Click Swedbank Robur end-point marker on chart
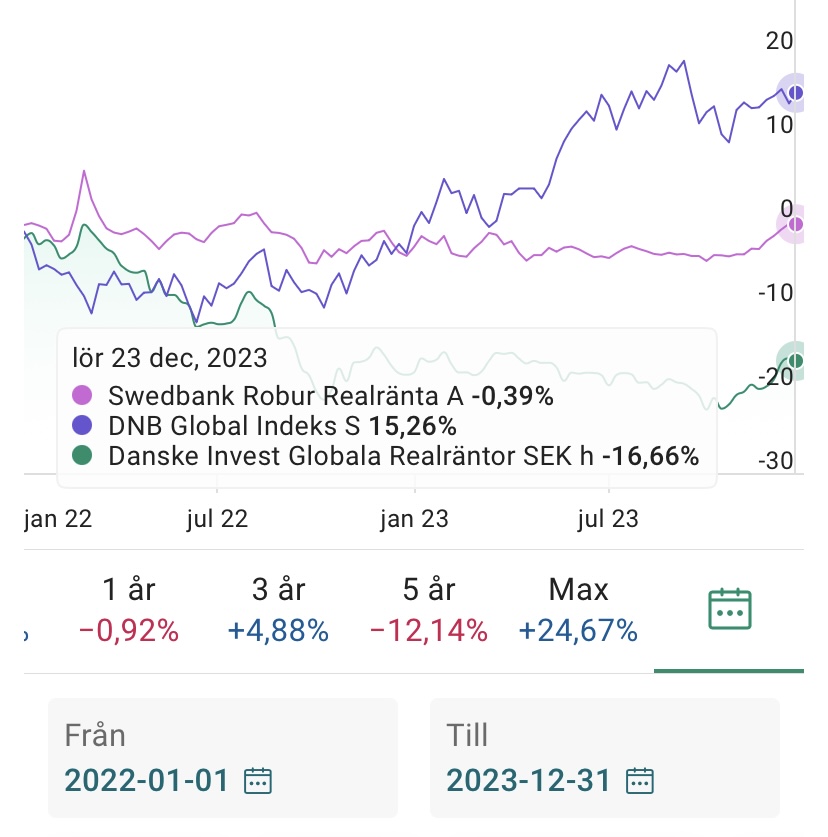828x837 pixels. tap(796, 224)
